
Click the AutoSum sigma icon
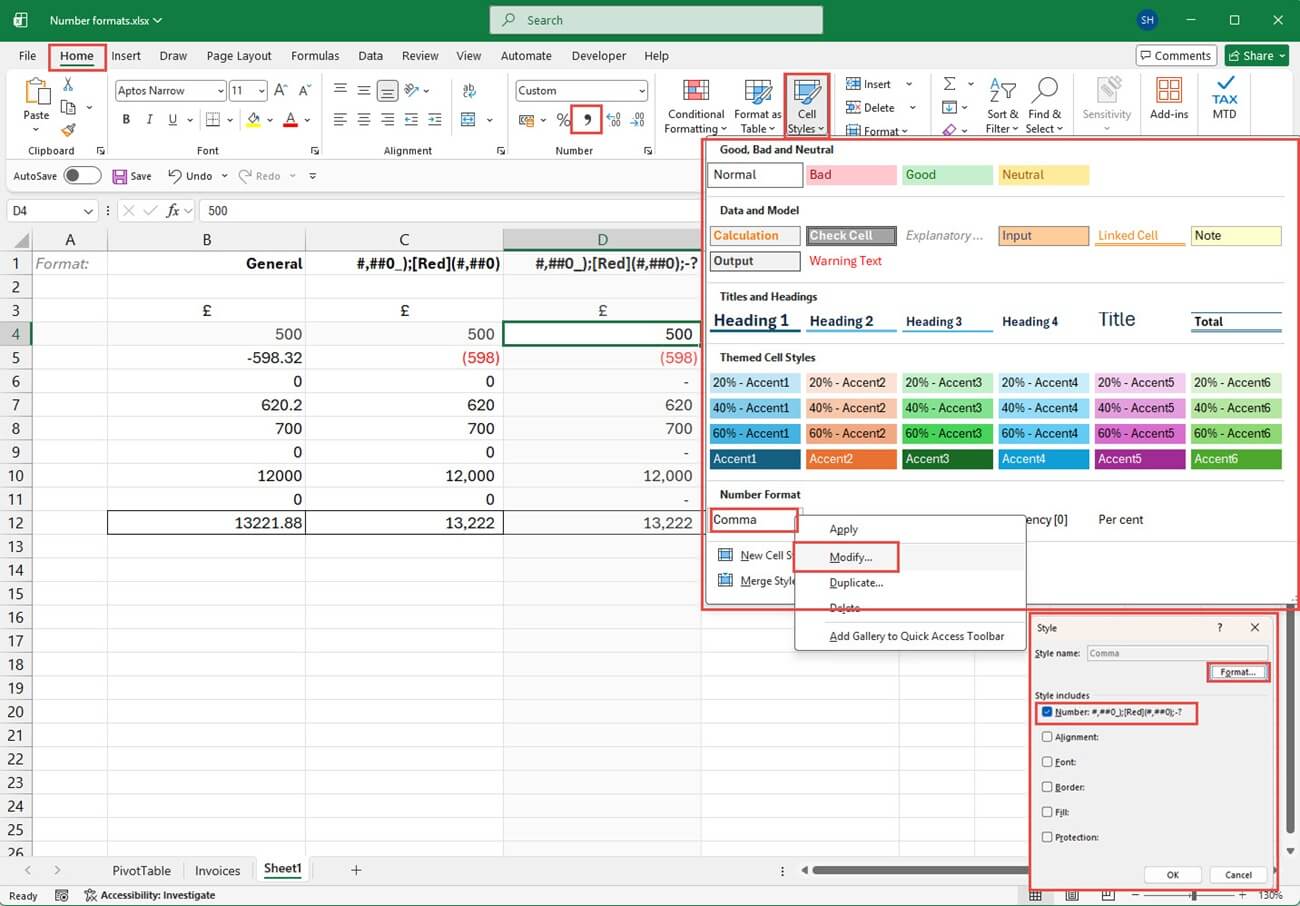click(949, 84)
